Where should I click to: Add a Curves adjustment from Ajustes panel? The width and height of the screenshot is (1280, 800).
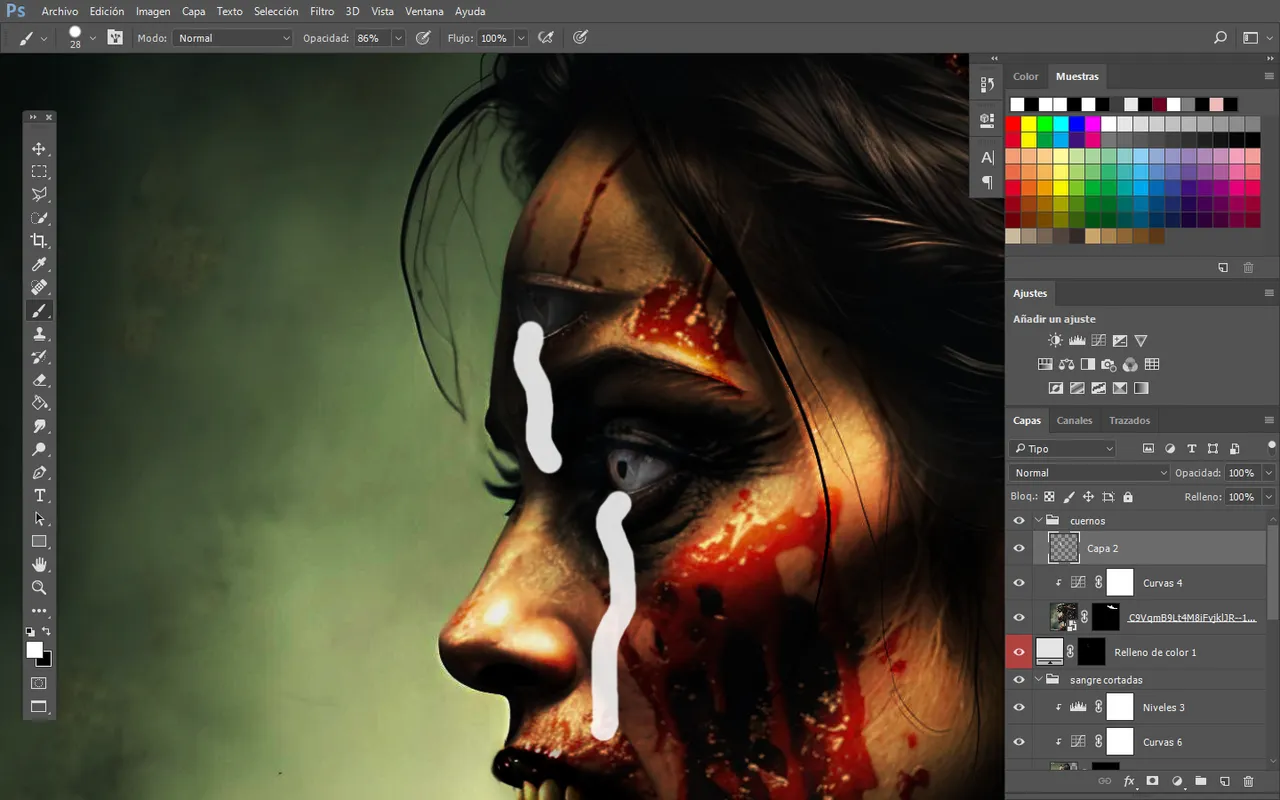[1098, 341]
